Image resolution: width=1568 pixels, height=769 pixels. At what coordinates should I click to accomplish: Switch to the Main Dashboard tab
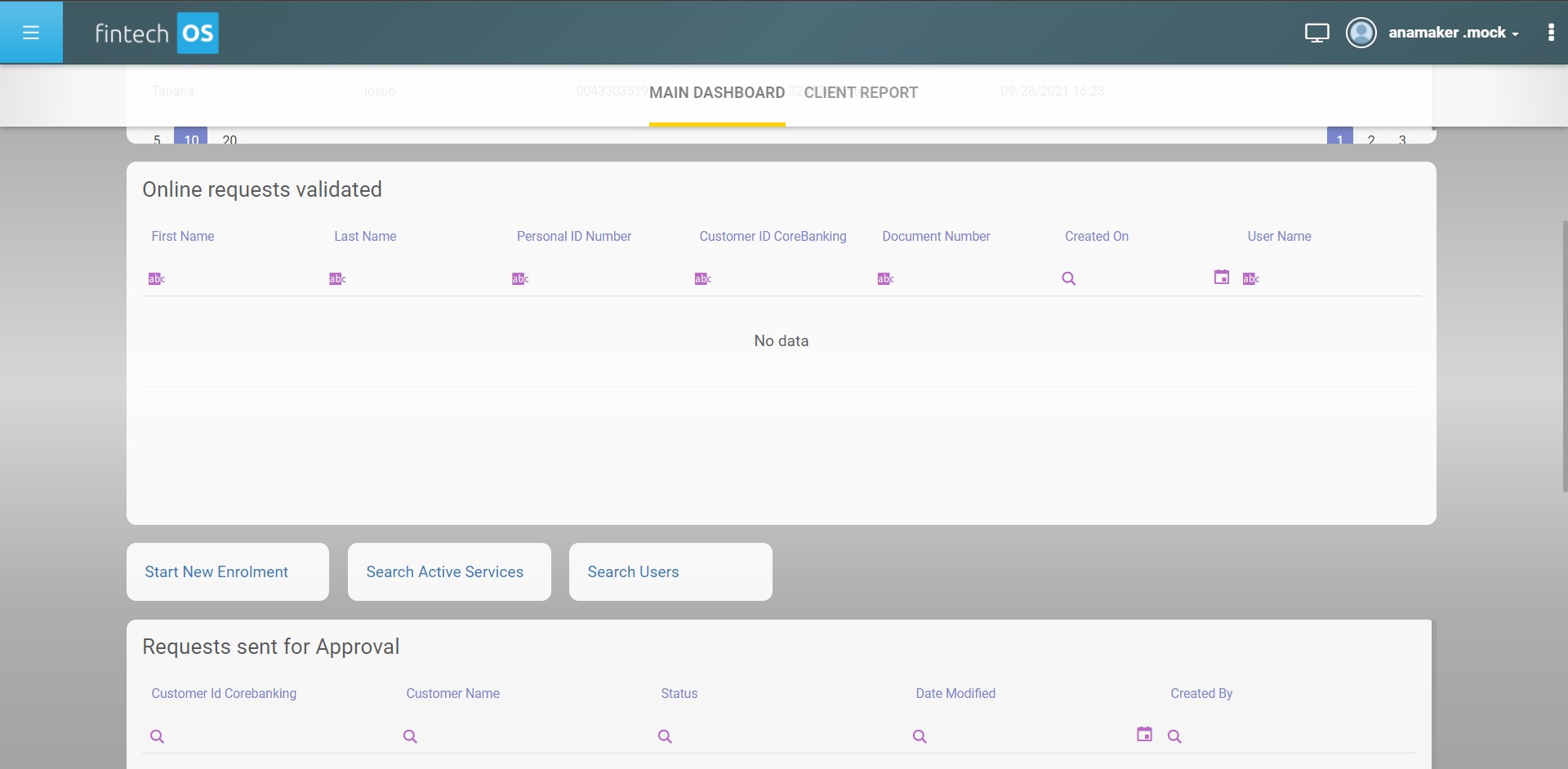pyautogui.click(x=716, y=93)
